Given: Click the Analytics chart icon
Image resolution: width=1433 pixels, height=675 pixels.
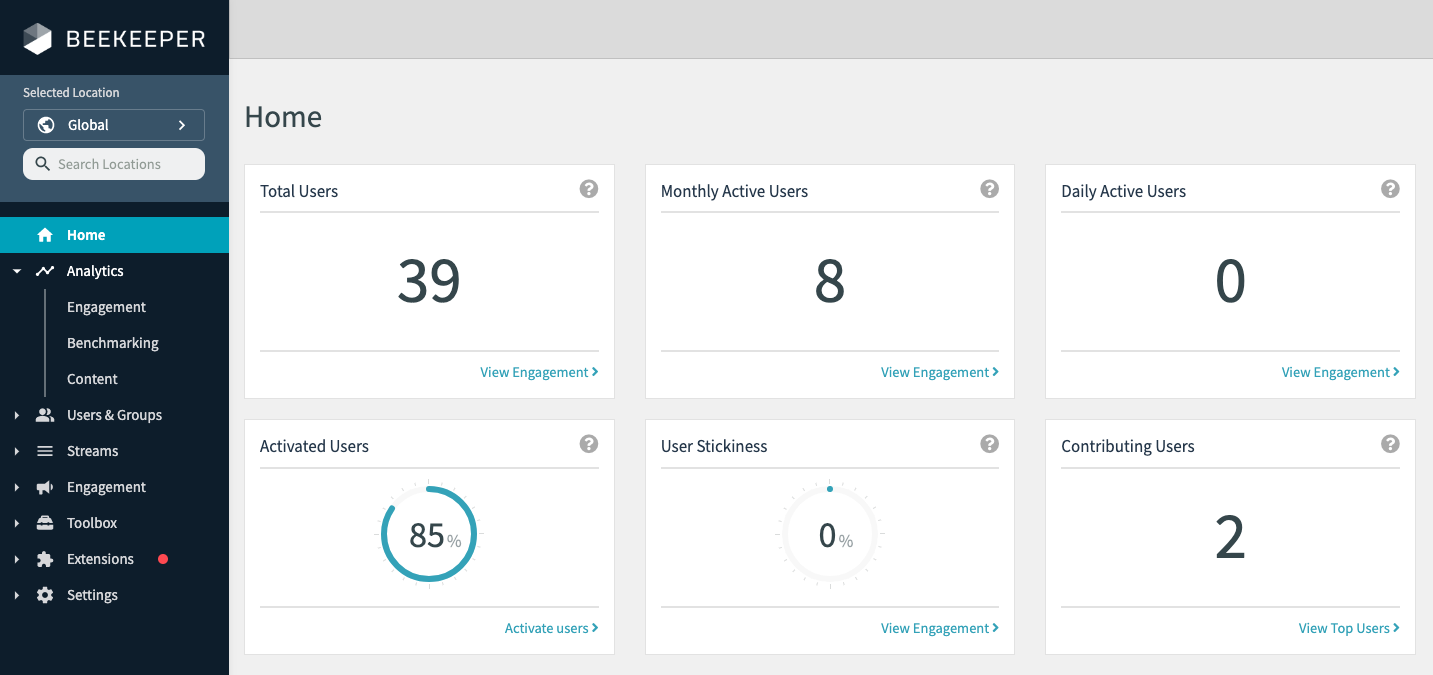Looking at the screenshot, I should coord(44,270).
